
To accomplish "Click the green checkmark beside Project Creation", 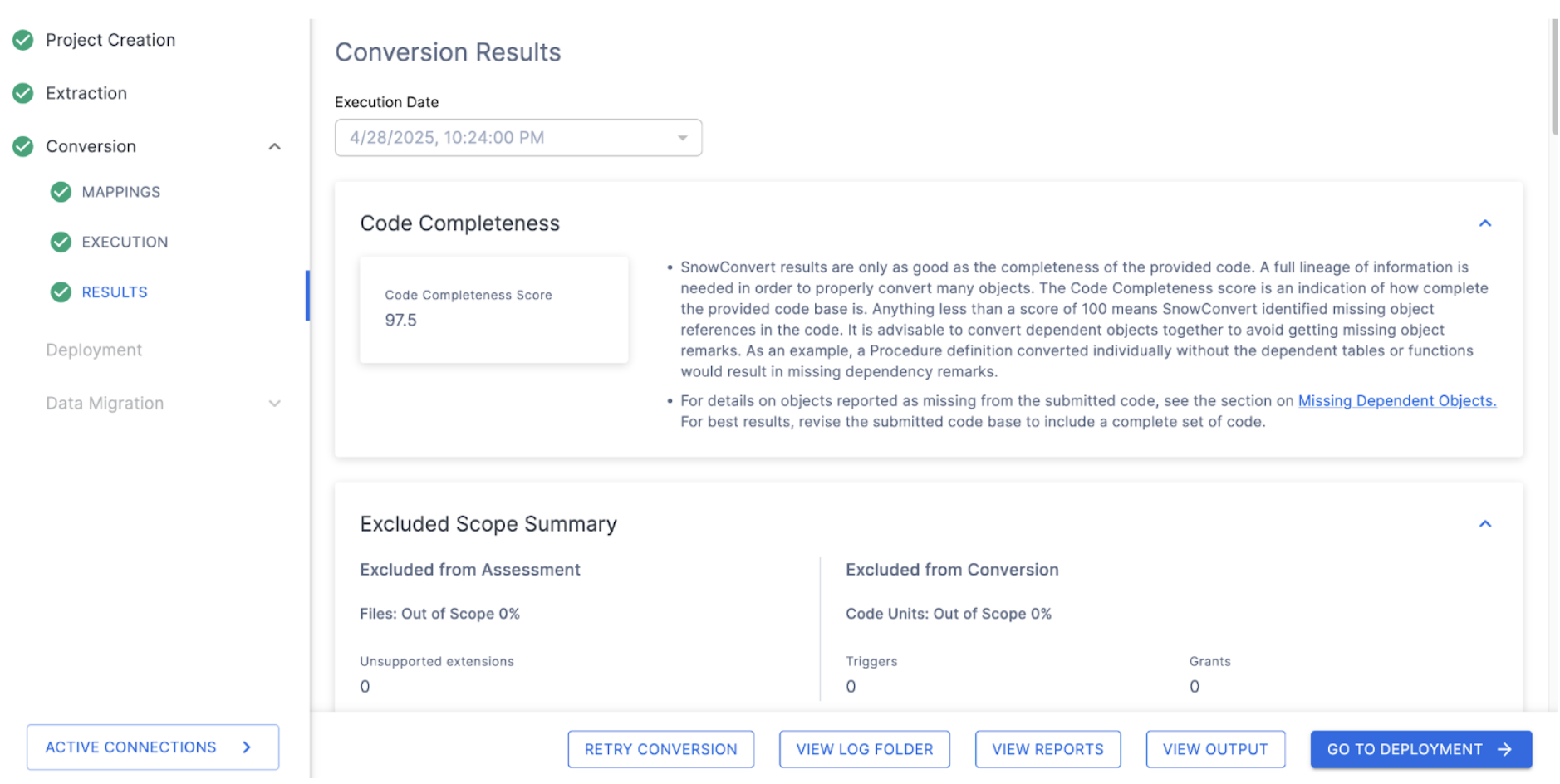I will 22,39.
